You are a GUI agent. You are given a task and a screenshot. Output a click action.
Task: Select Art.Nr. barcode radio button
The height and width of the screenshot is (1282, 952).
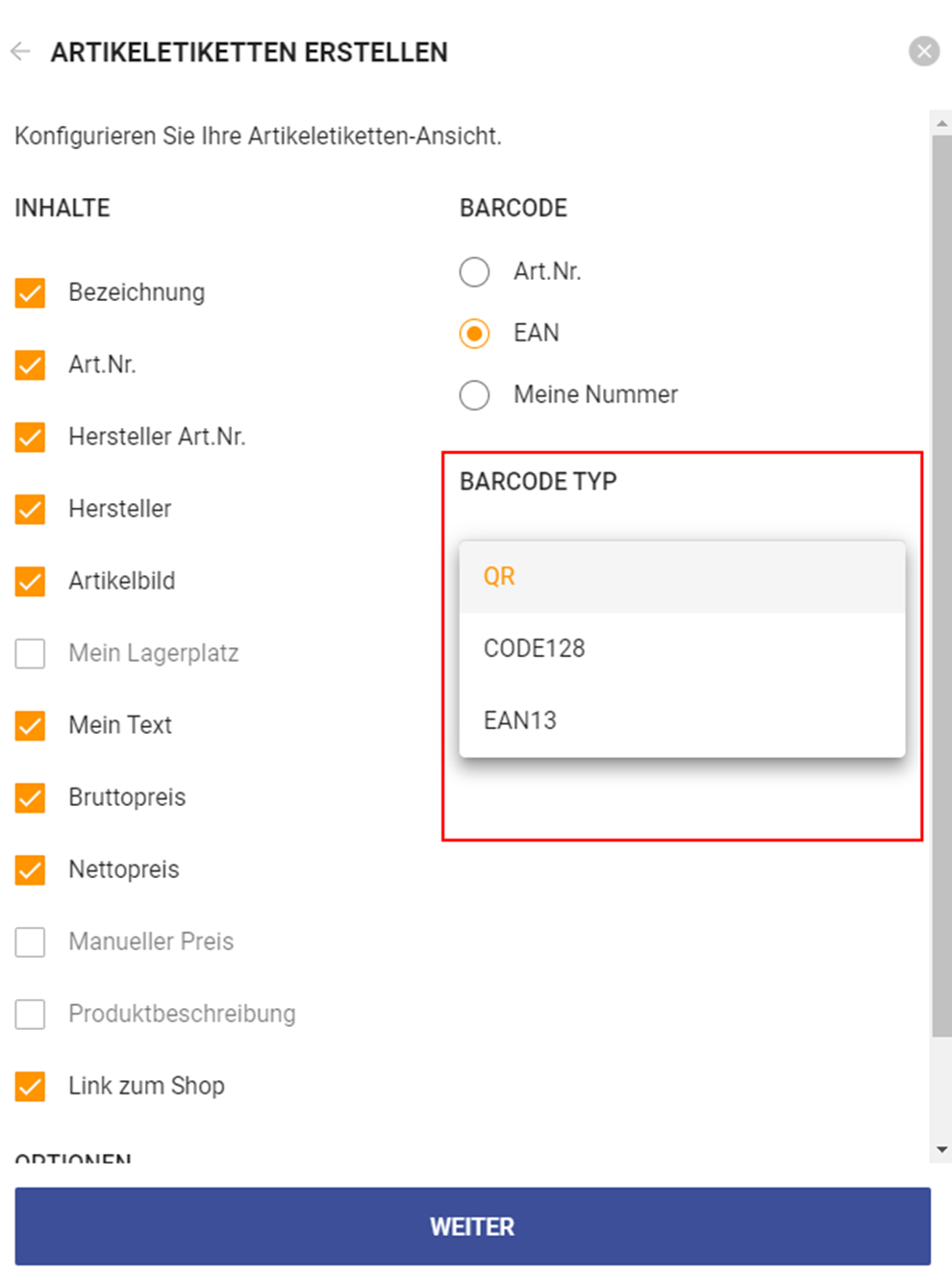pyautogui.click(x=474, y=272)
